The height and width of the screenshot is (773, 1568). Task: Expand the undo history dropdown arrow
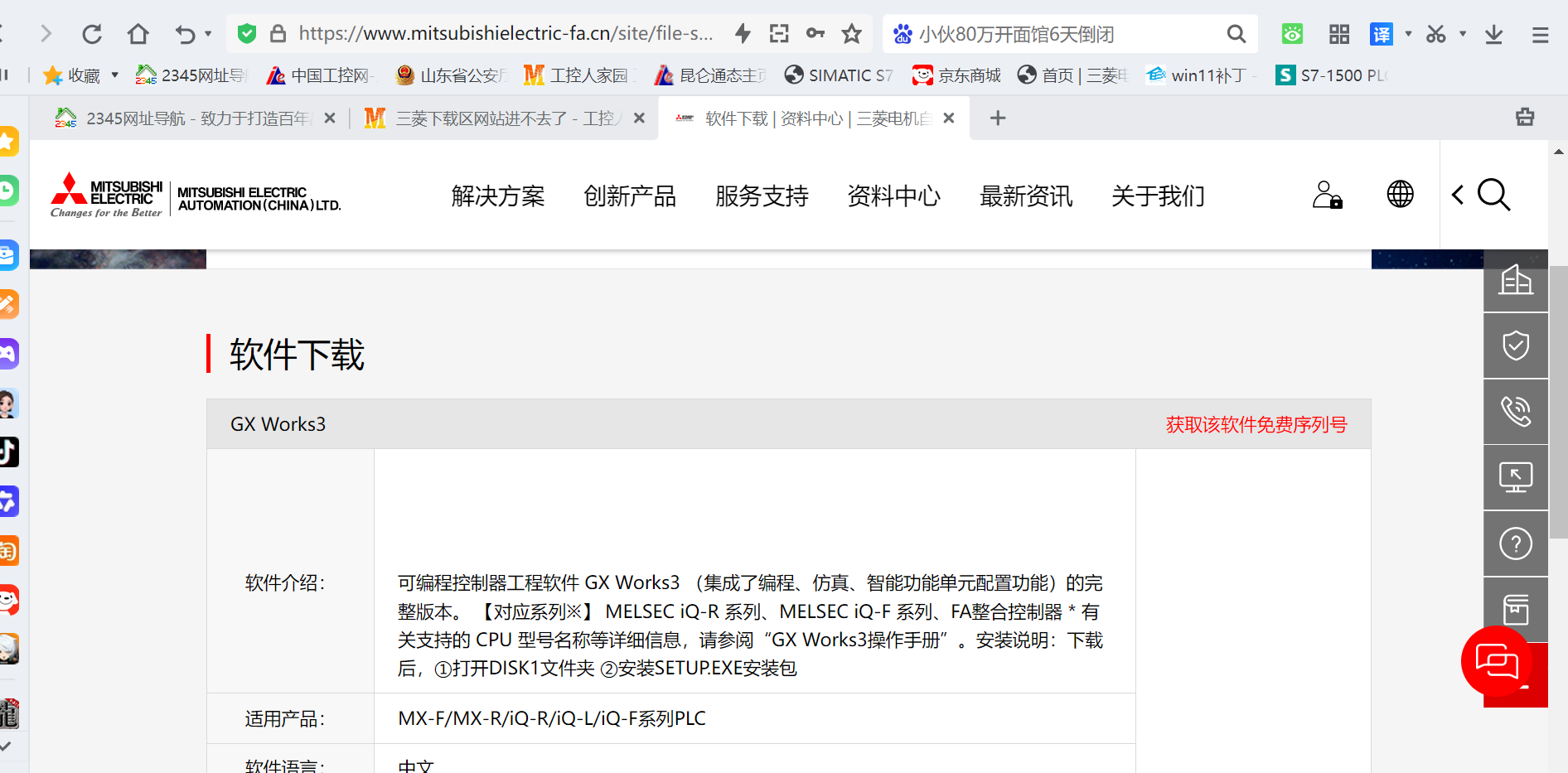coord(208,34)
